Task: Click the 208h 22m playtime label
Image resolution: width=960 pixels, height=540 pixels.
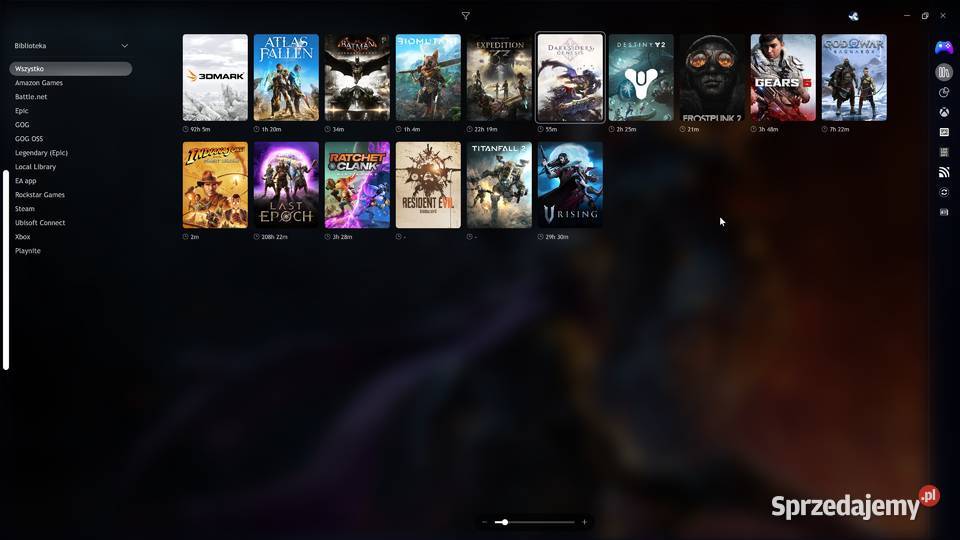Action: pos(274,237)
